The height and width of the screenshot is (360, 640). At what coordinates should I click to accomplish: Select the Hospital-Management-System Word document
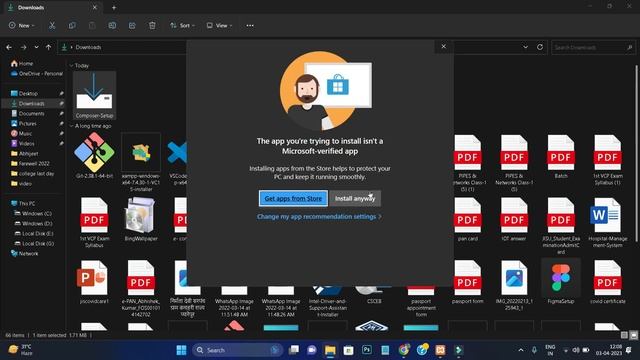[x=607, y=222]
